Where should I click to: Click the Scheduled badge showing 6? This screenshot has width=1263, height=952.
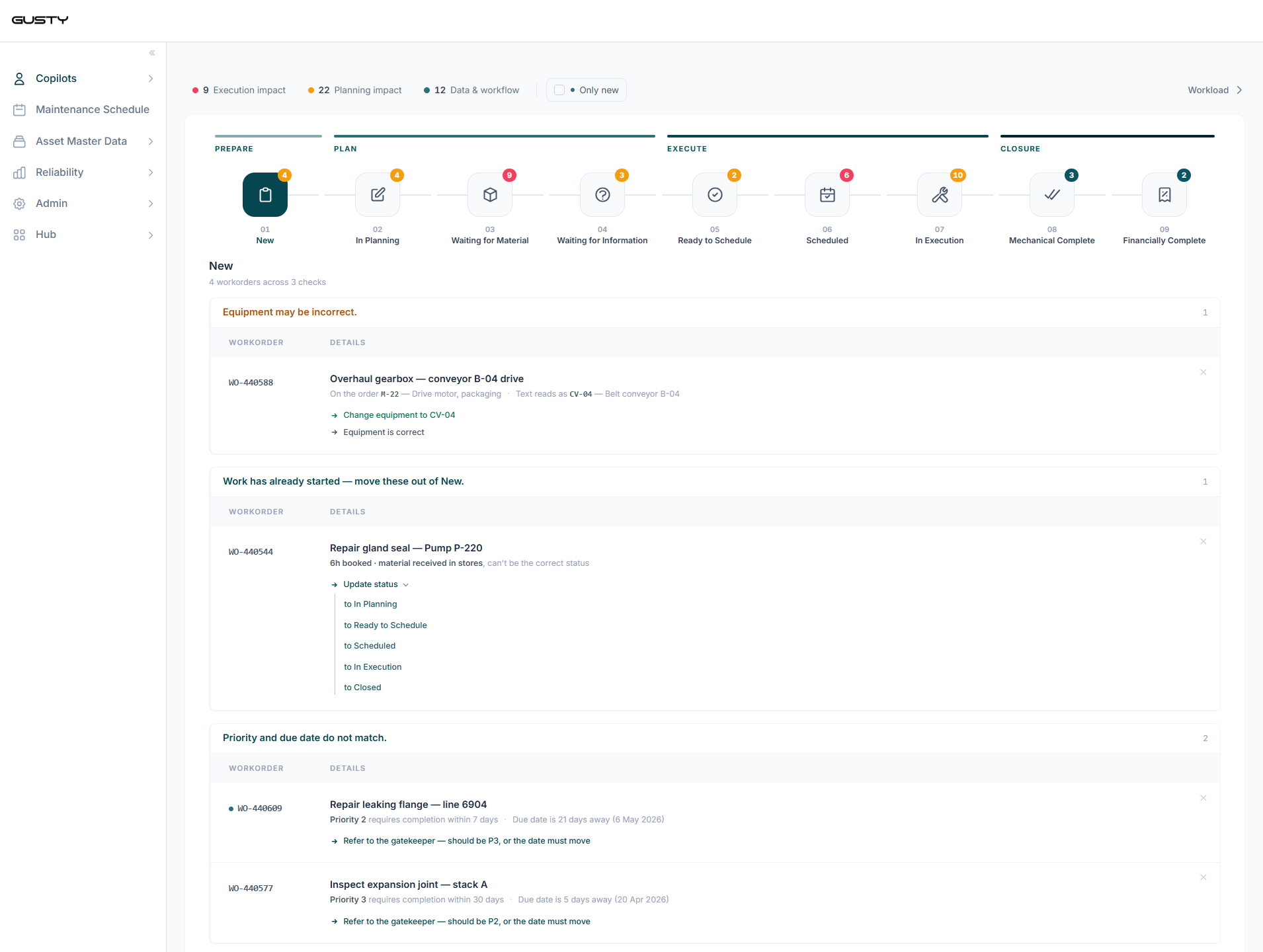(x=846, y=175)
